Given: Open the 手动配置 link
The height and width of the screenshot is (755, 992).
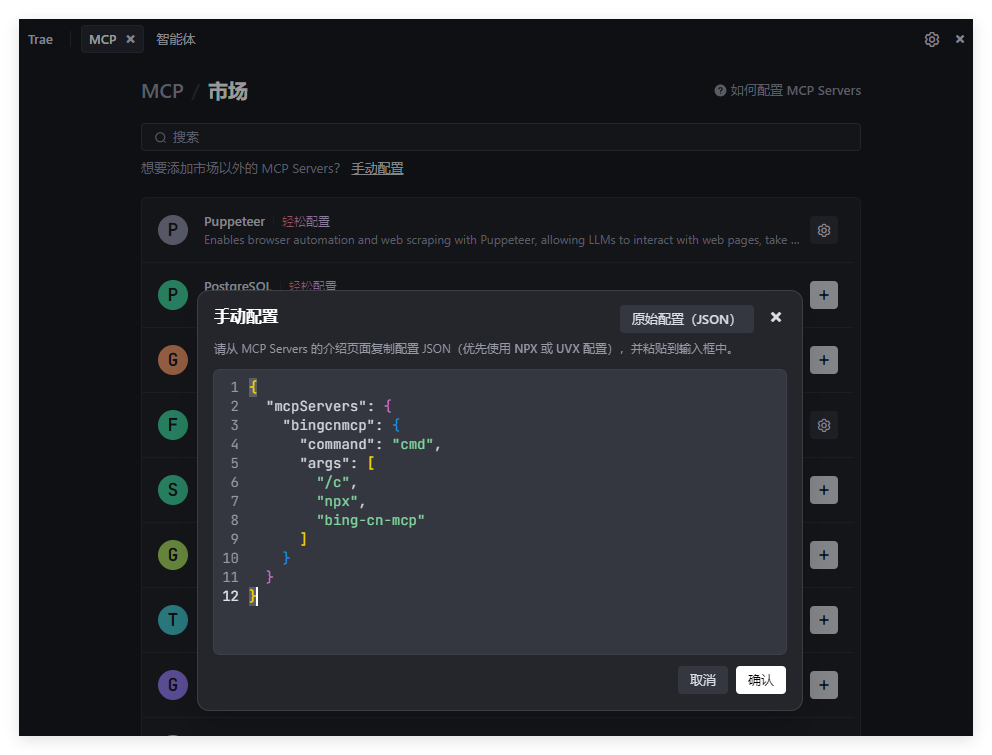Looking at the screenshot, I should click(377, 168).
